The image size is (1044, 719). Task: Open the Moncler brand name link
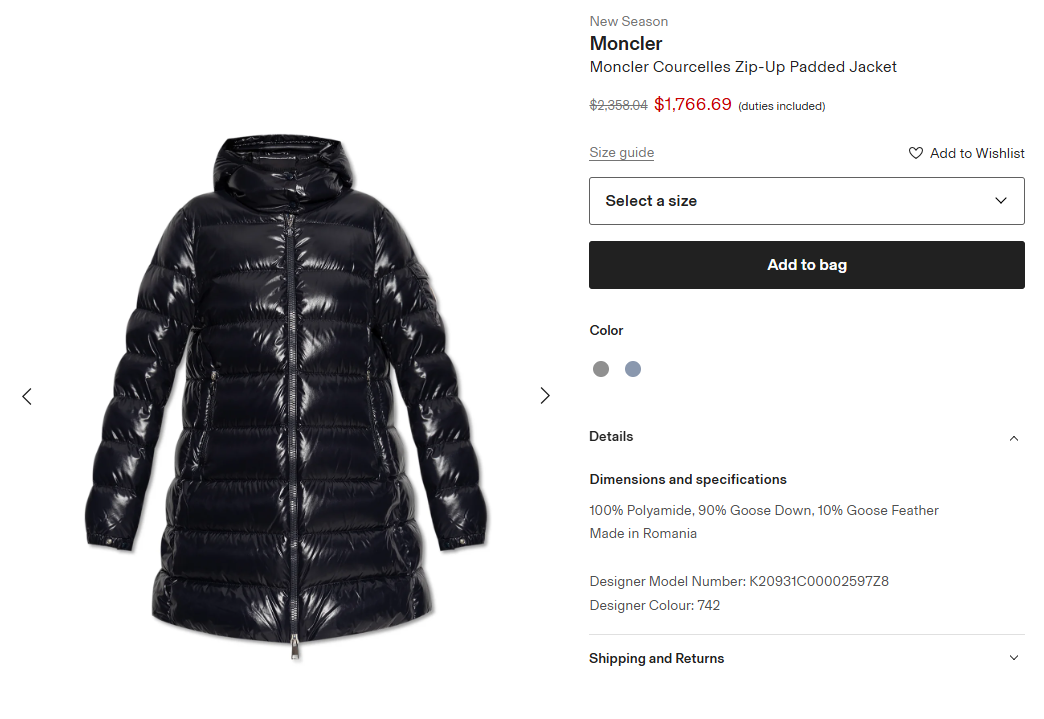click(625, 43)
